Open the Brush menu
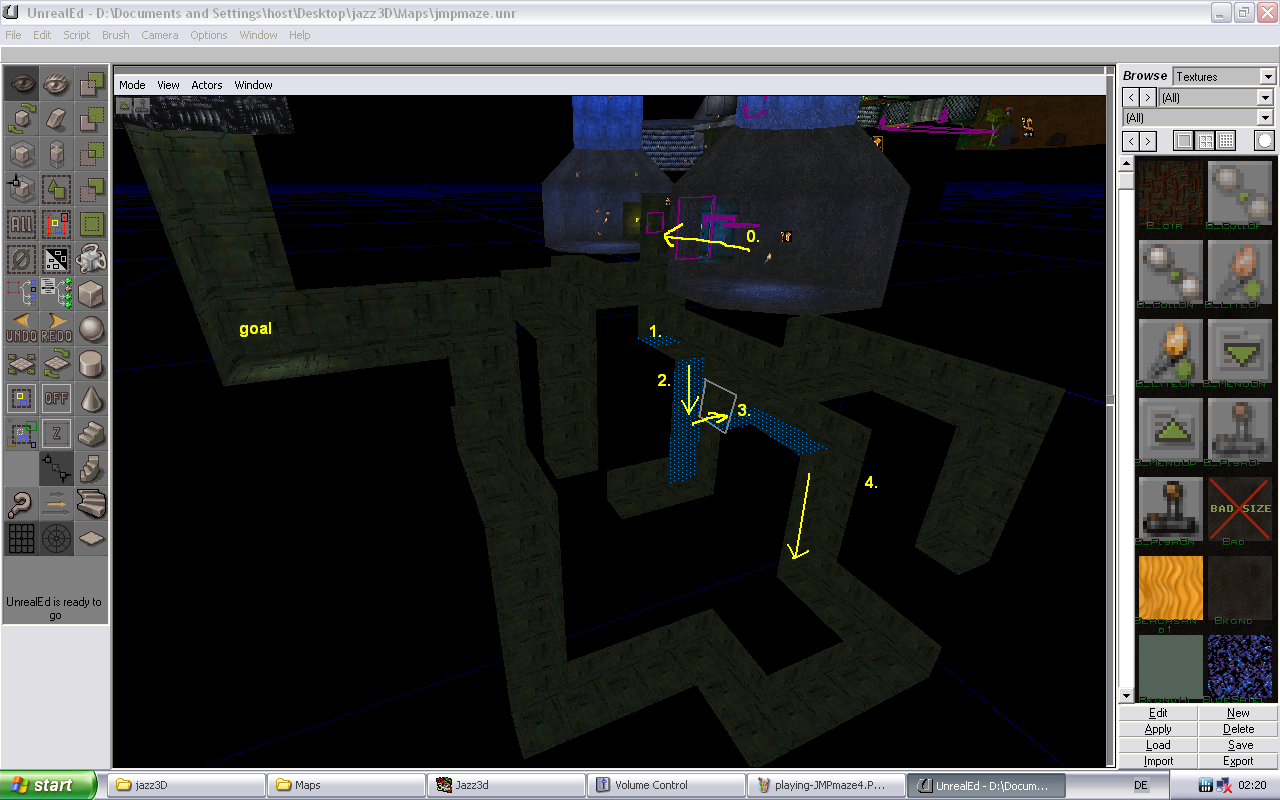This screenshot has height=800, width=1280. click(x=116, y=35)
